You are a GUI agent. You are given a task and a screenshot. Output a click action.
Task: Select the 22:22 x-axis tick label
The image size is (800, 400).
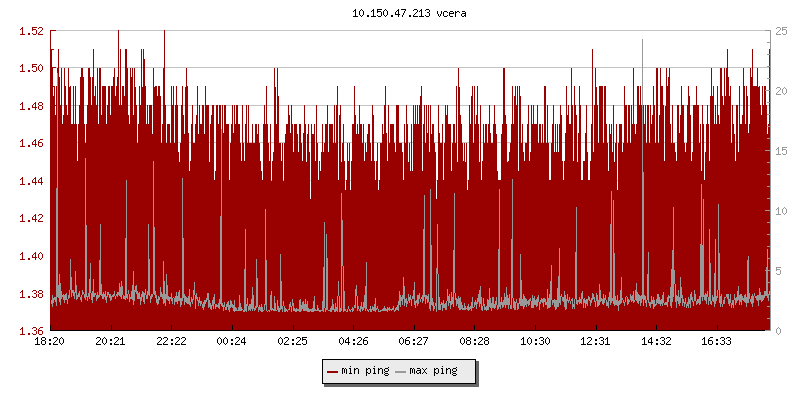[x=171, y=341]
